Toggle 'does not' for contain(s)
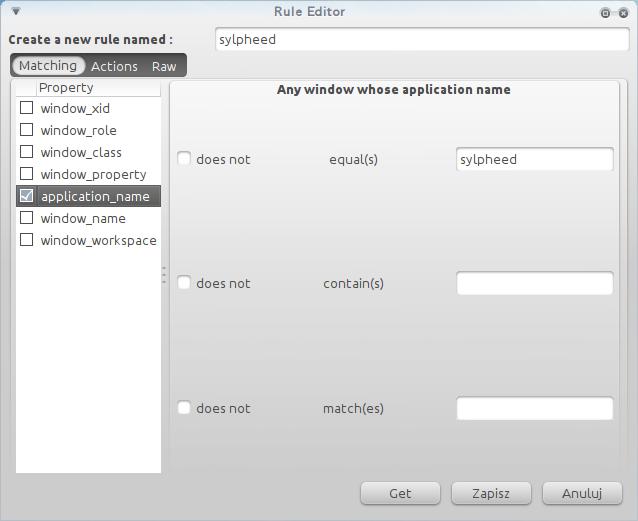Image resolution: width=638 pixels, height=521 pixels. pyautogui.click(x=184, y=283)
